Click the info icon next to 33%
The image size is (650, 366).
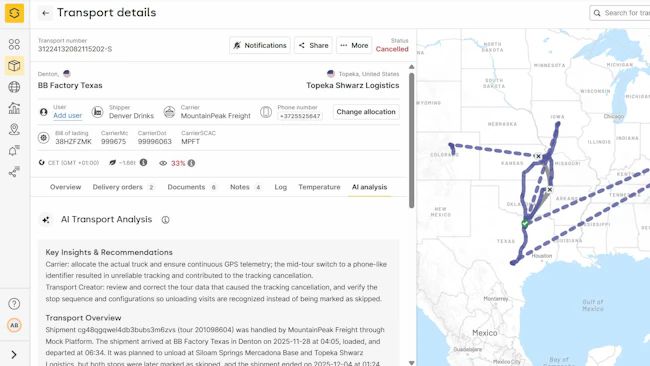191,163
